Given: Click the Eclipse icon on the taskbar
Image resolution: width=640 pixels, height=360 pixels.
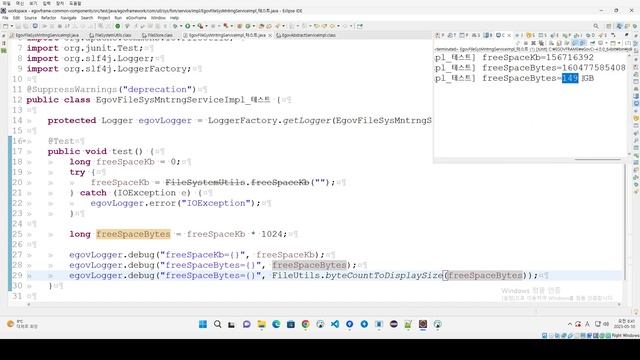Looking at the screenshot, I should pyautogui.click(x=394, y=324).
